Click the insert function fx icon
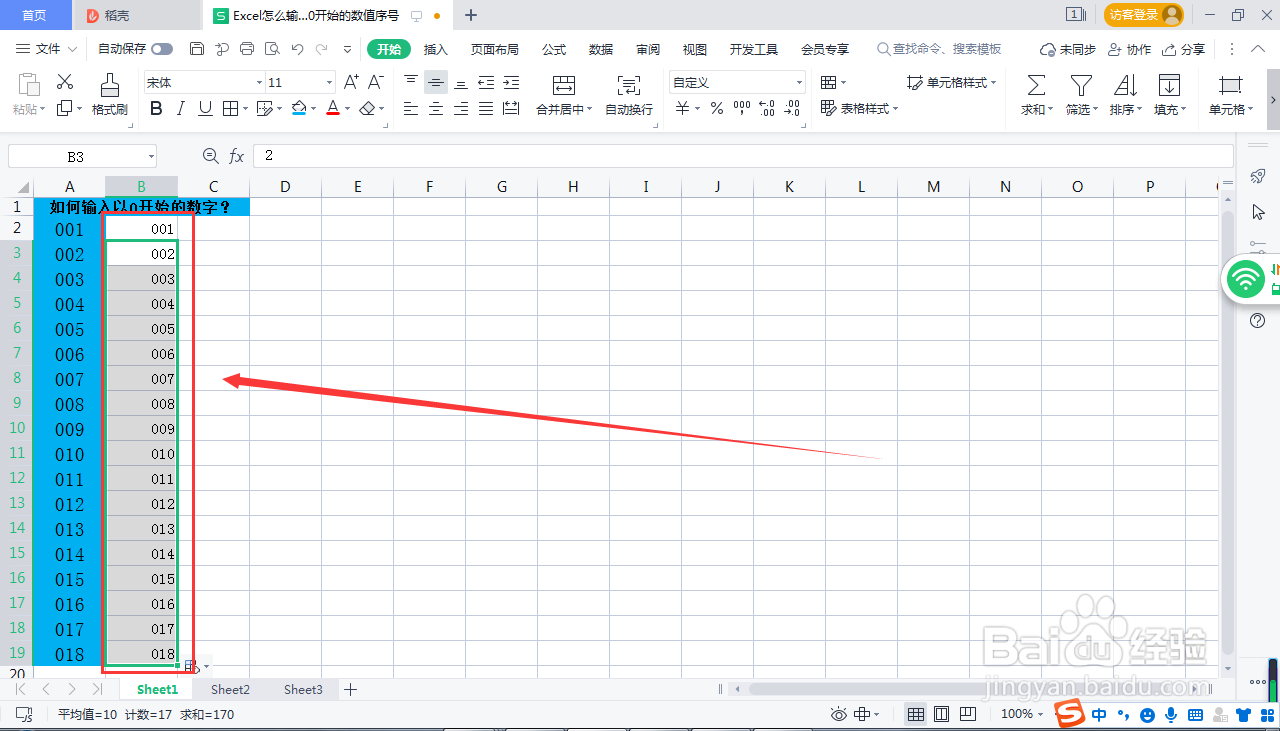1280x731 pixels. pyautogui.click(x=236, y=156)
